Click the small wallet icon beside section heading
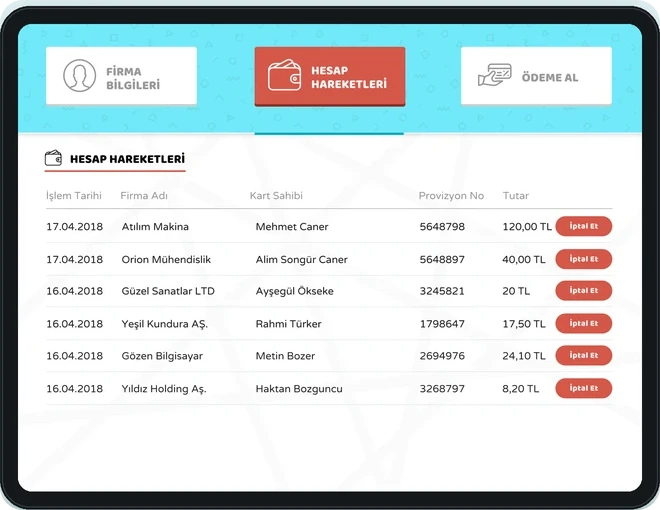The image size is (660, 510). (x=53, y=158)
